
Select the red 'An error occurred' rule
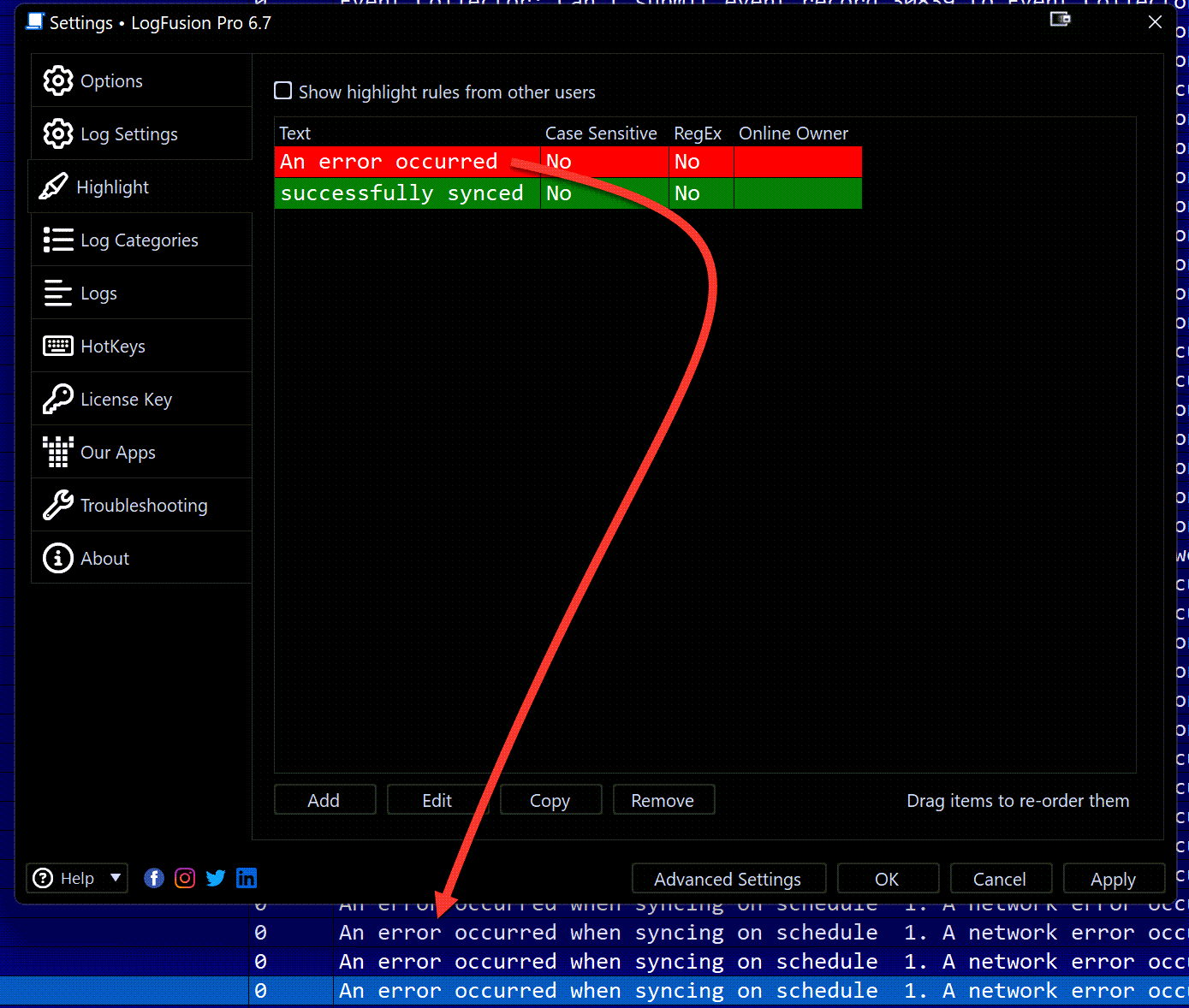(x=389, y=162)
